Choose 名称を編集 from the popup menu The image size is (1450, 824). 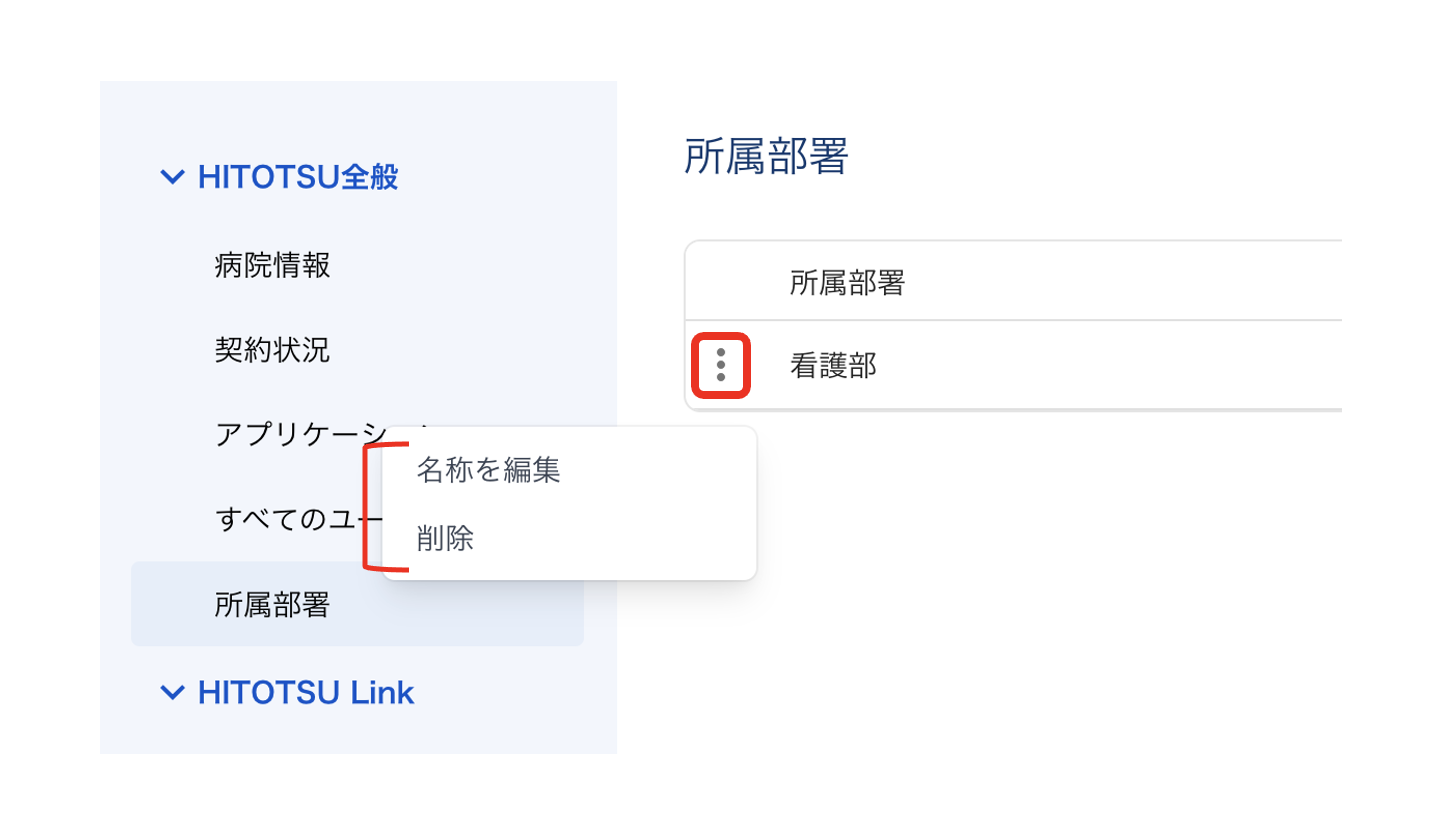click(488, 470)
